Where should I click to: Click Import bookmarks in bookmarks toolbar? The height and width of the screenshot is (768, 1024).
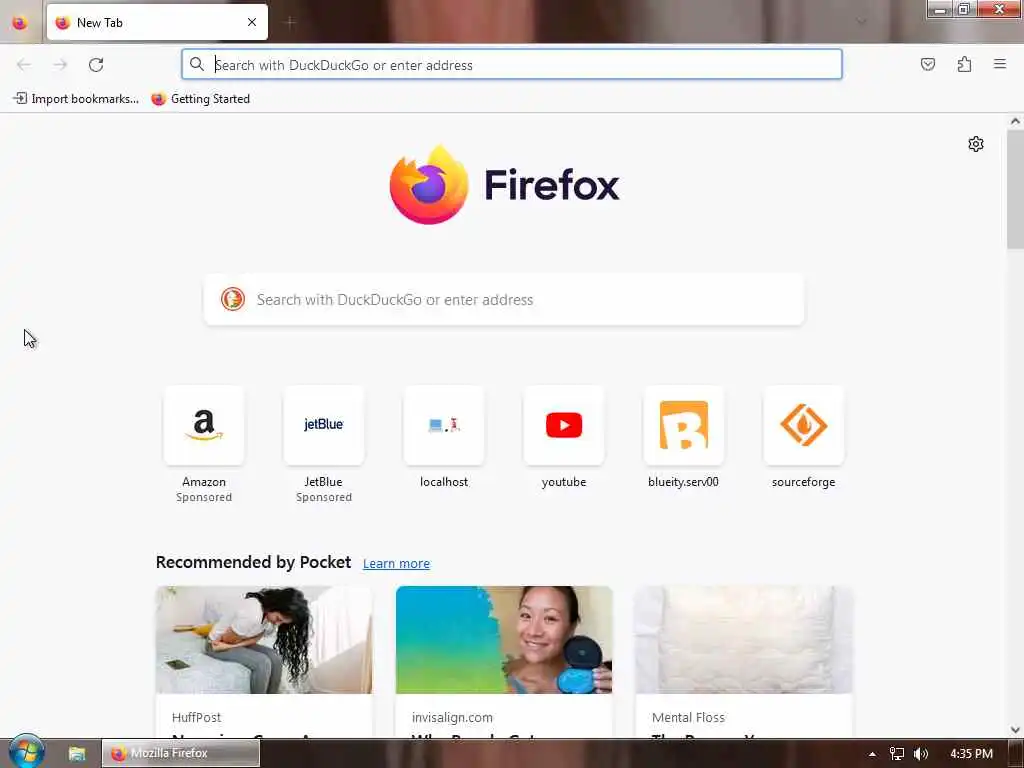click(x=76, y=99)
